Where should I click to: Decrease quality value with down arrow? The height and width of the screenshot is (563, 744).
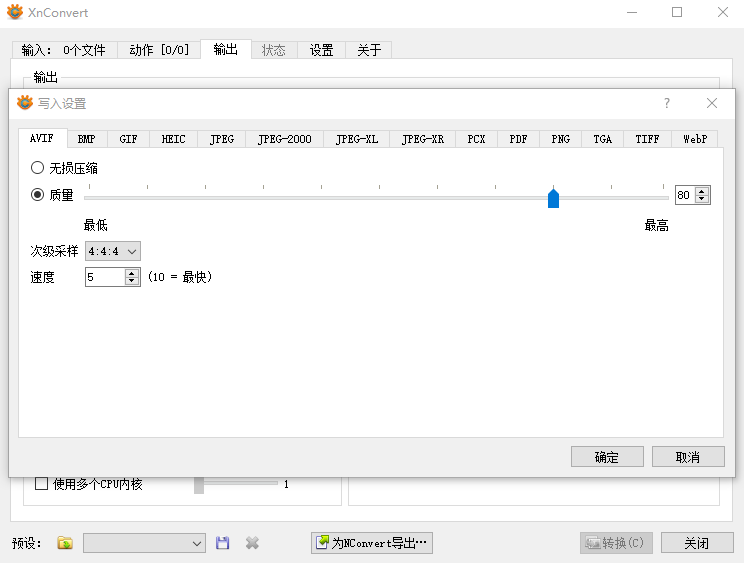[x=702, y=199]
